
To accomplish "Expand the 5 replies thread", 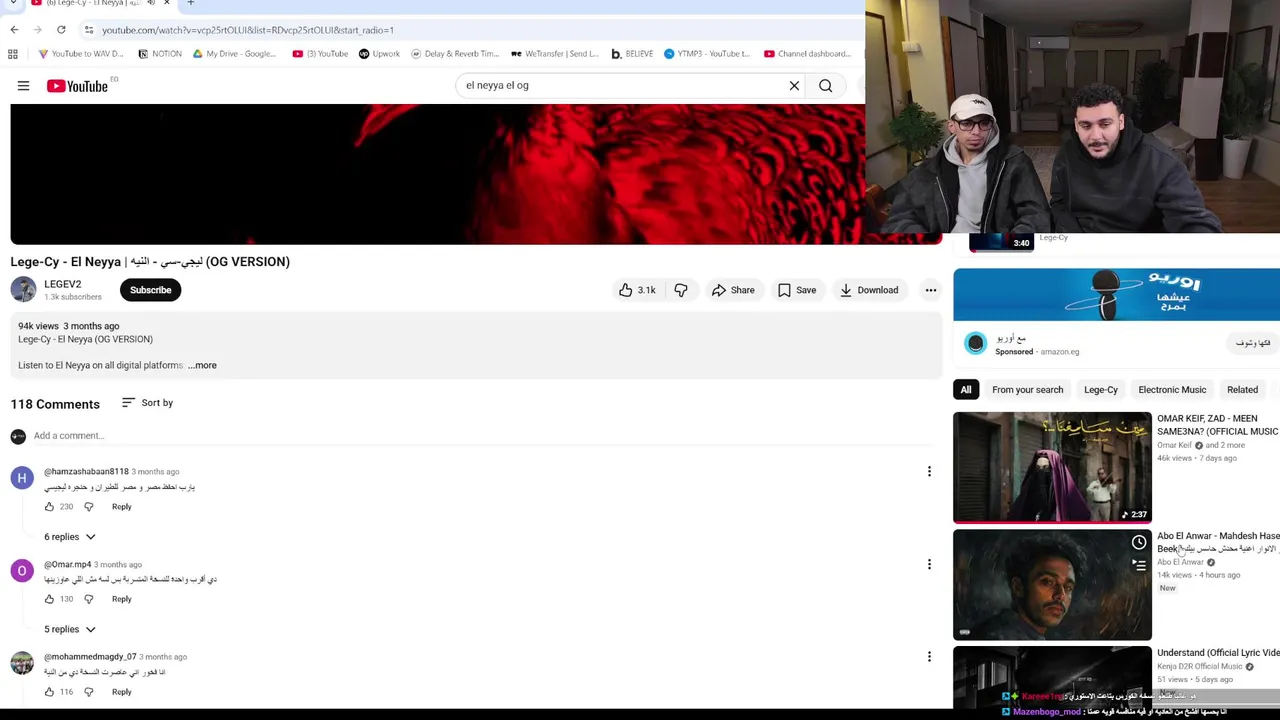I will click(69, 629).
